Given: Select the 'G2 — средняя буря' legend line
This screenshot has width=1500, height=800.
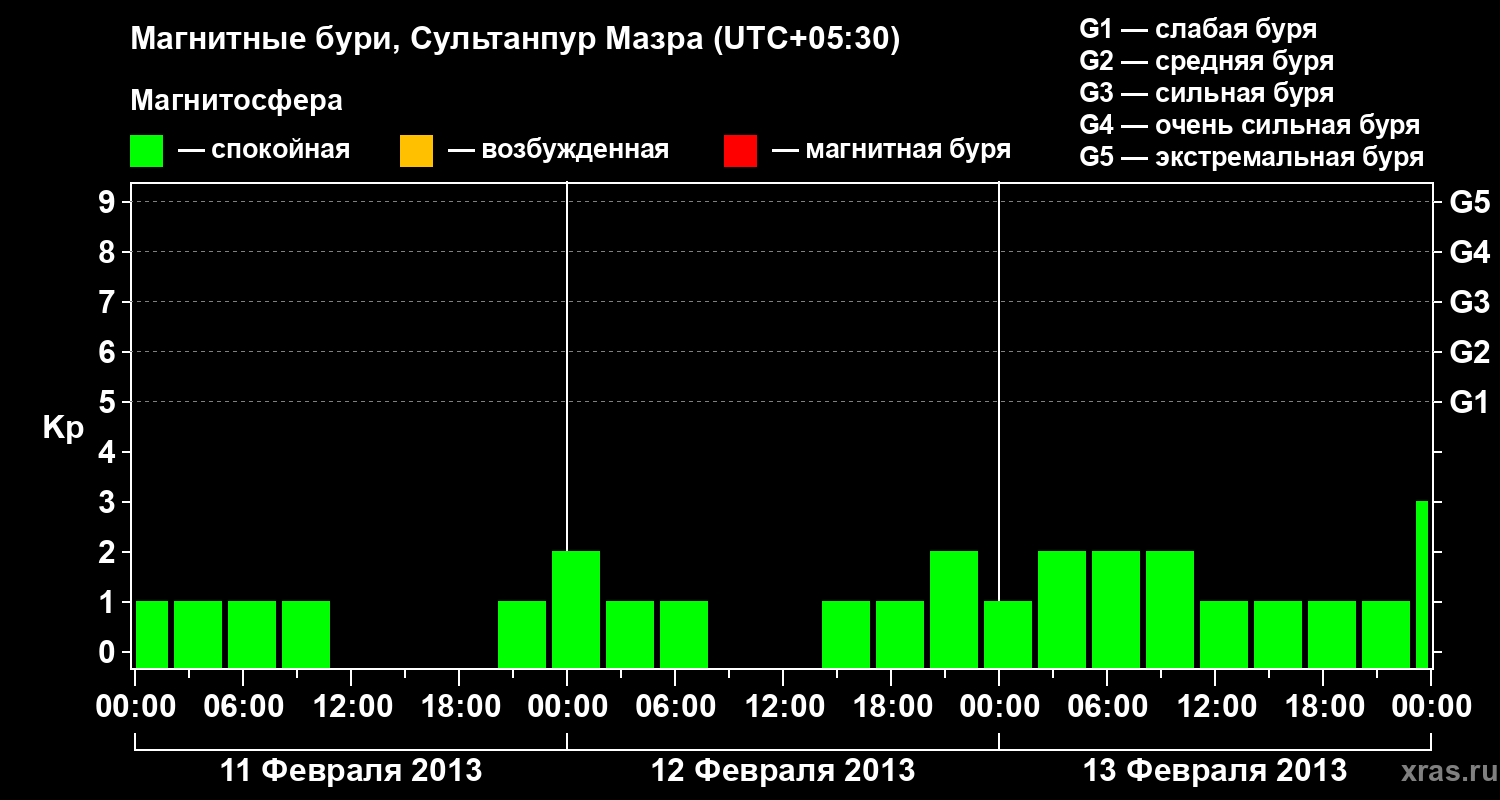Looking at the screenshot, I should click(x=1207, y=61).
